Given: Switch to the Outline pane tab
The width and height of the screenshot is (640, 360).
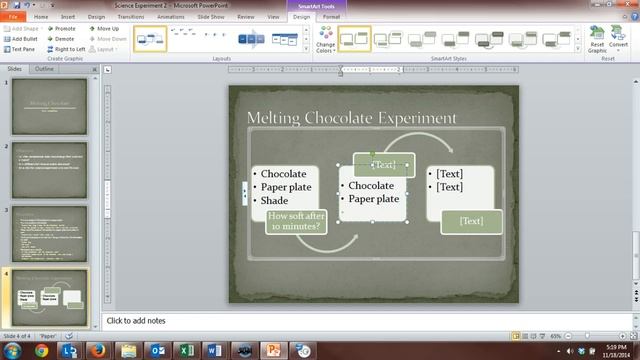Looking at the screenshot, I should 44,69.
